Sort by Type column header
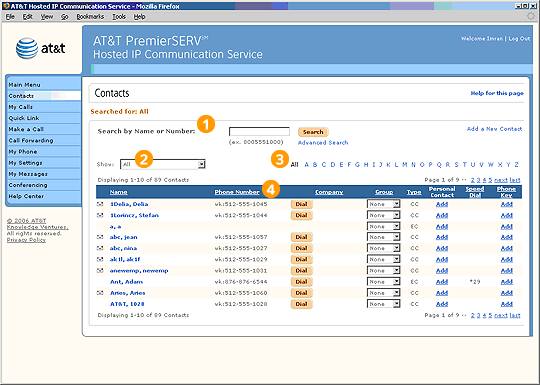This screenshot has width=540, height=385. (x=414, y=192)
